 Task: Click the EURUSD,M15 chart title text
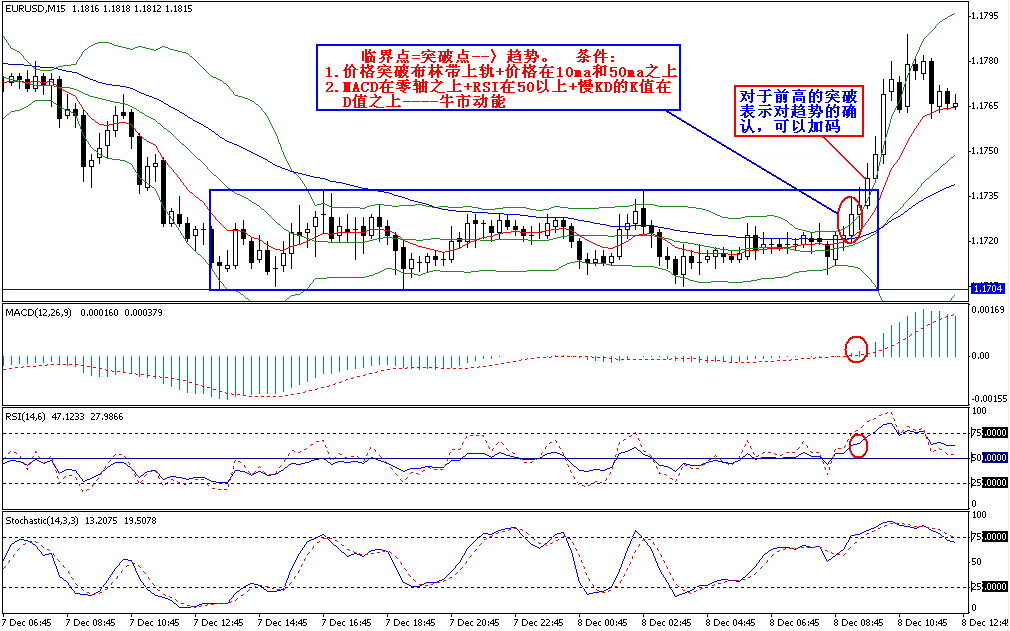(x=36, y=9)
